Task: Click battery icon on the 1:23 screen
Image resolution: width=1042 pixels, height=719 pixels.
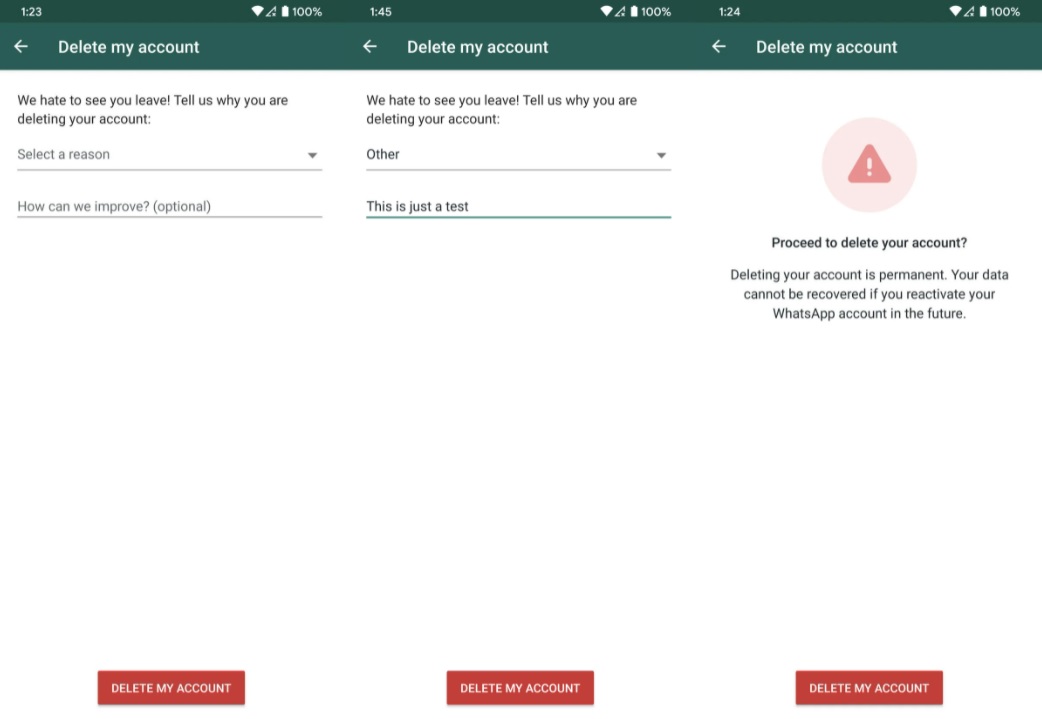Action: coord(285,12)
